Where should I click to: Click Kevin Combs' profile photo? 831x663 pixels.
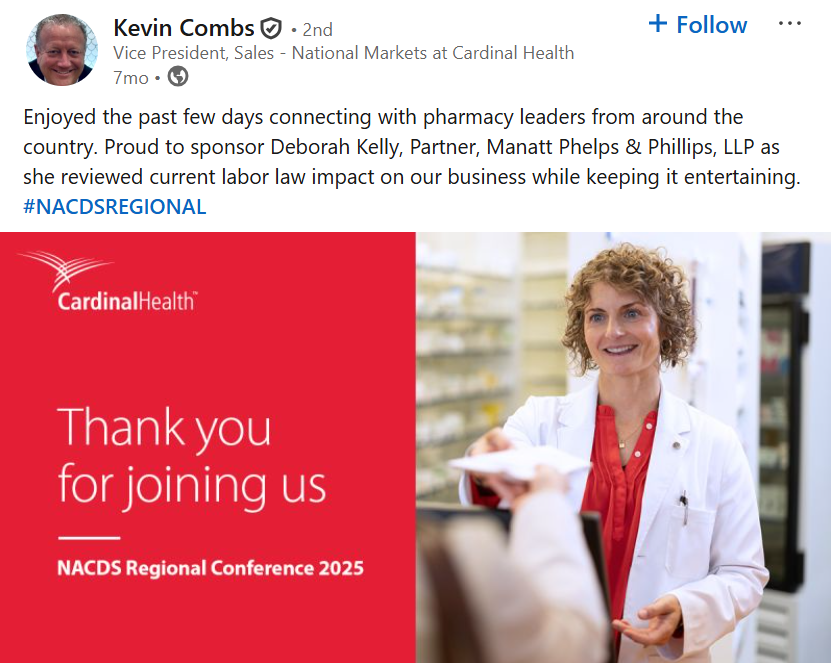pyautogui.click(x=61, y=50)
